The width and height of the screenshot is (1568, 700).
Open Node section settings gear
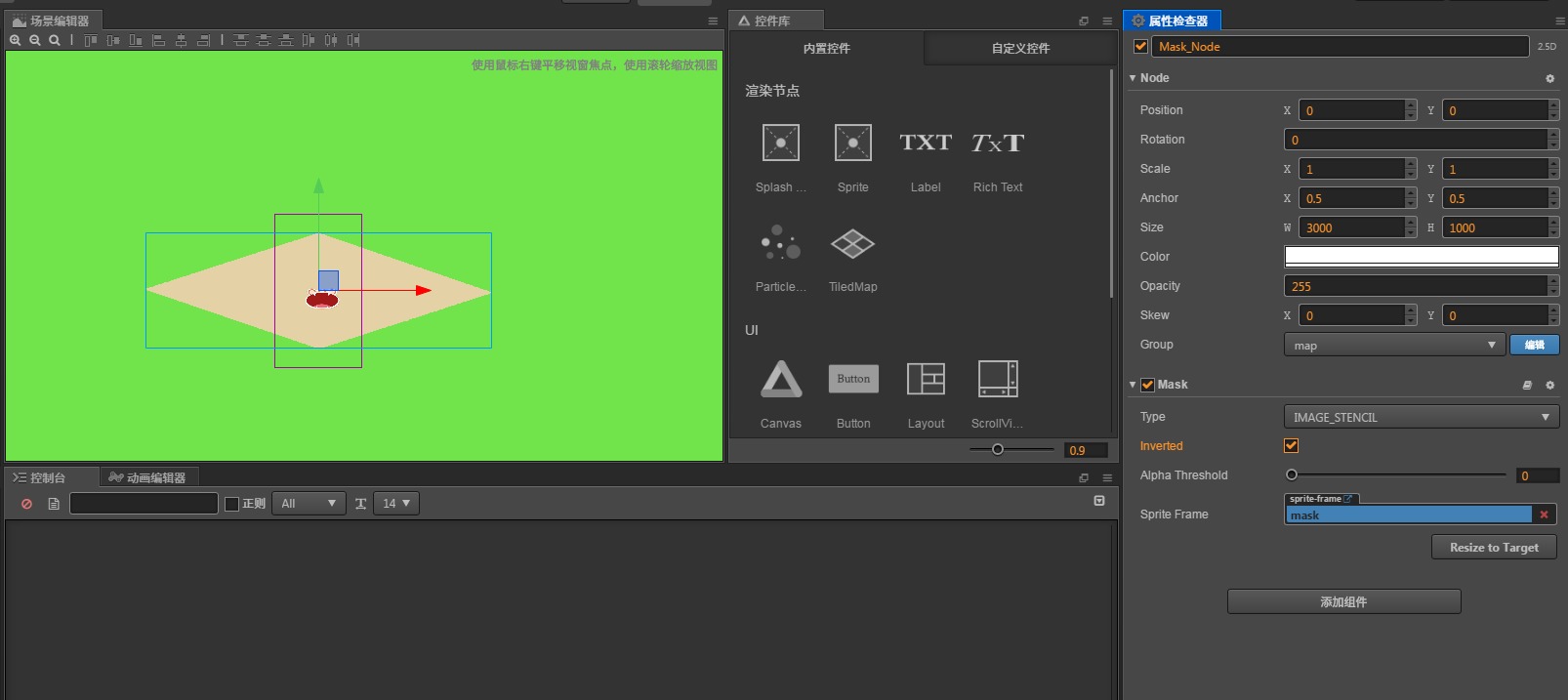(x=1549, y=79)
